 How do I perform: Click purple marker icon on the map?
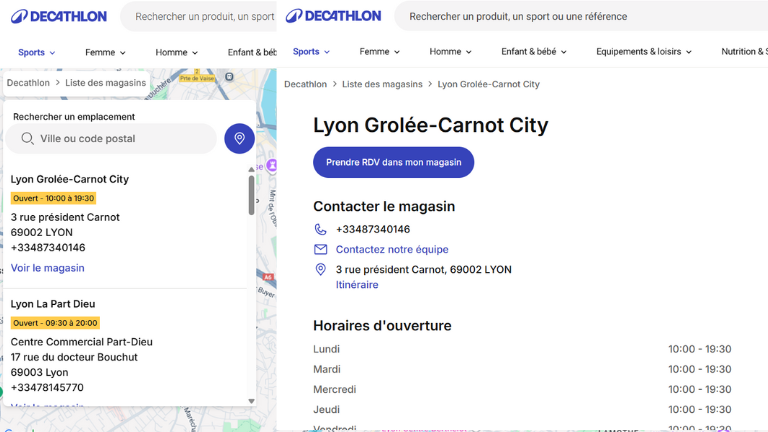coord(272,165)
